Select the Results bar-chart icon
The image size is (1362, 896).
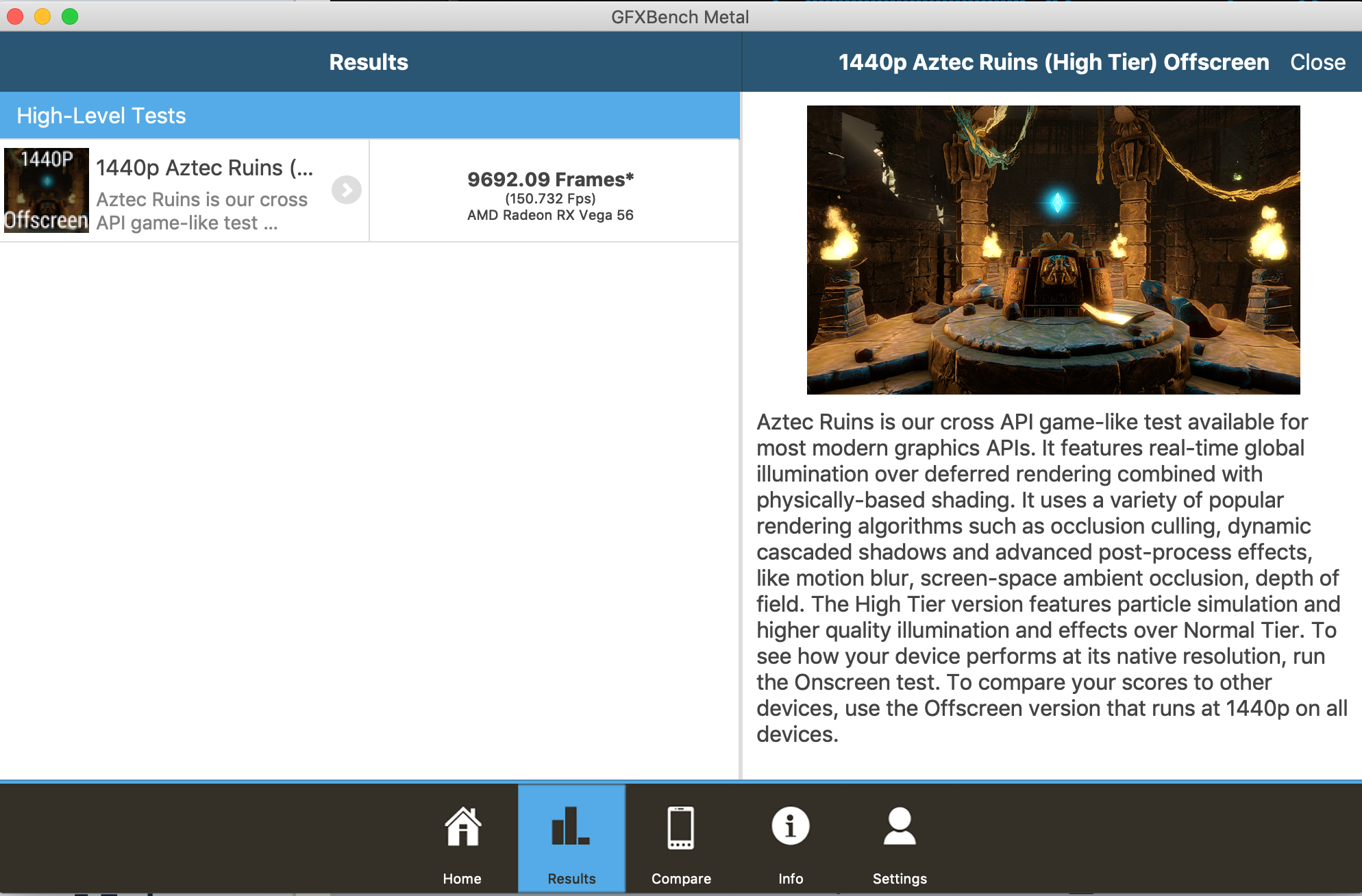coord(571,827)
